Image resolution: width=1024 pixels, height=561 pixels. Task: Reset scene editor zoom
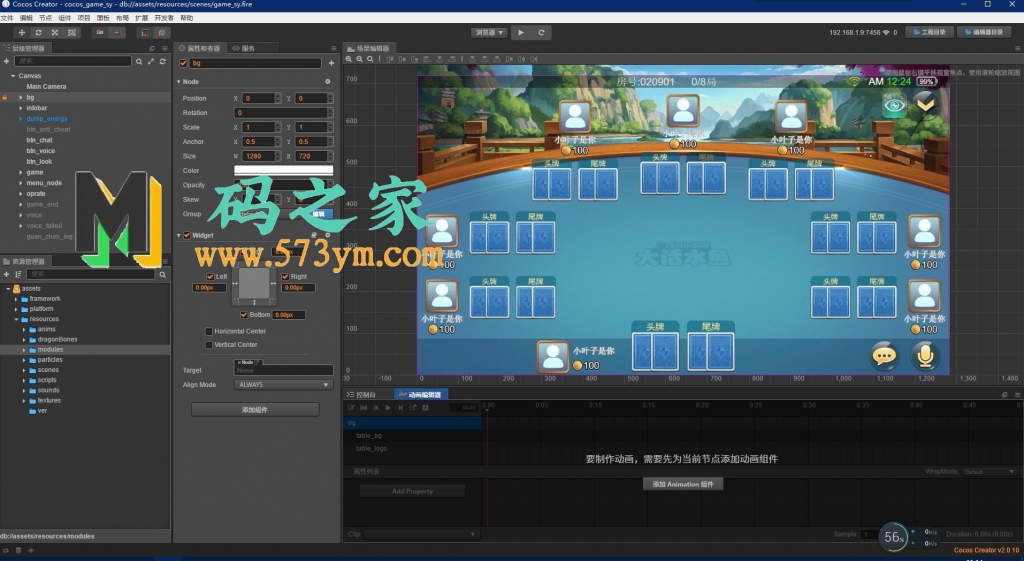click(370, 59)
